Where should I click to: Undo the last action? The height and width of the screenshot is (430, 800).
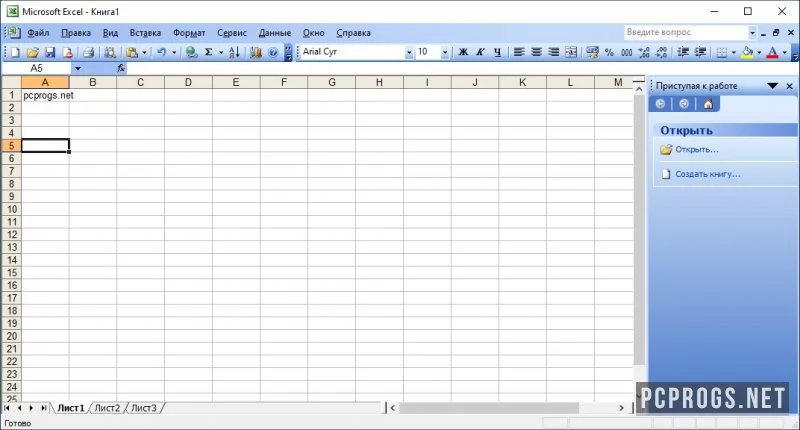pyautogui.click(x=162, y=52)
